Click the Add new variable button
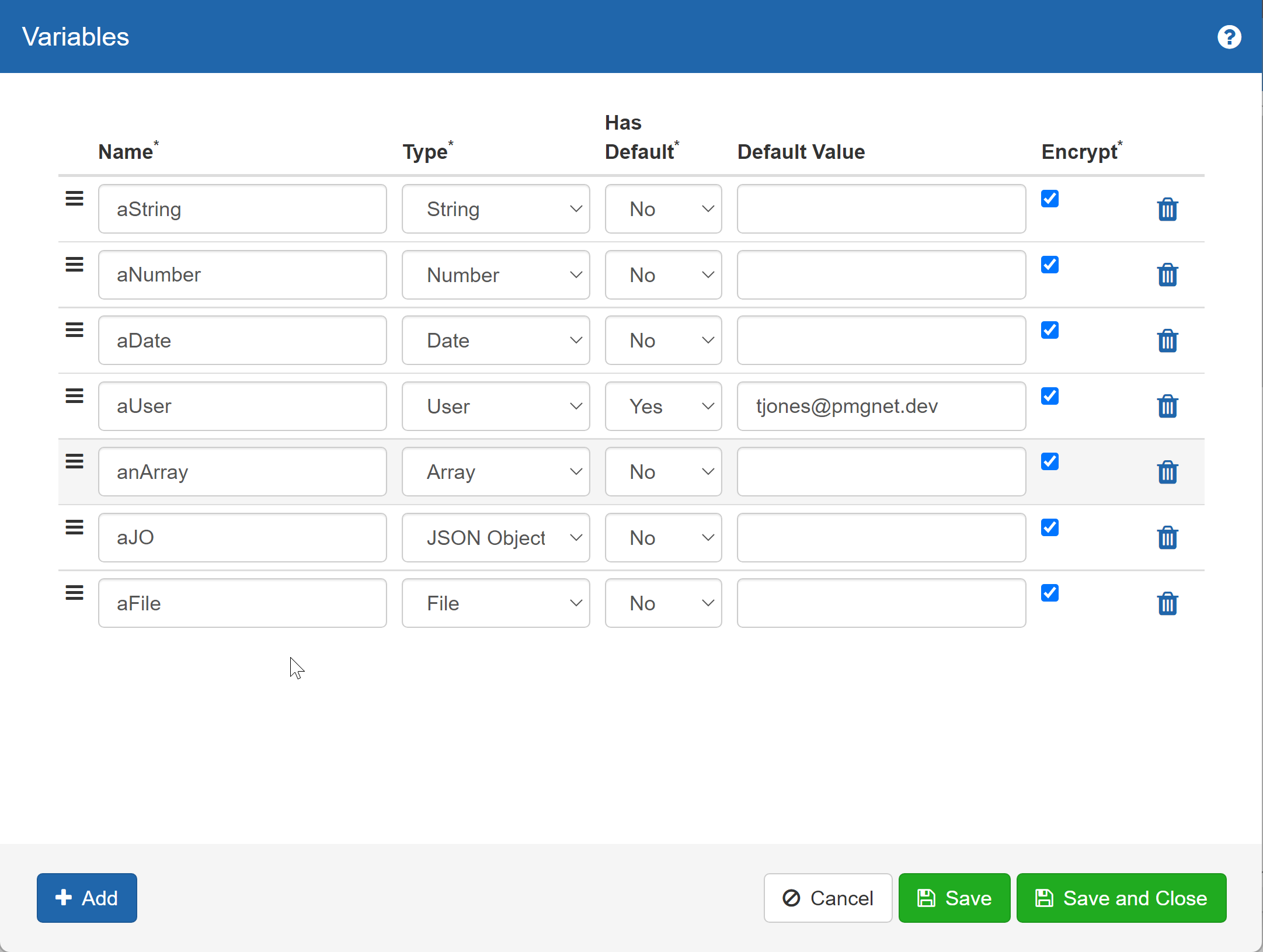Screen dimensions: 1263x952 [x=86, y=897]
